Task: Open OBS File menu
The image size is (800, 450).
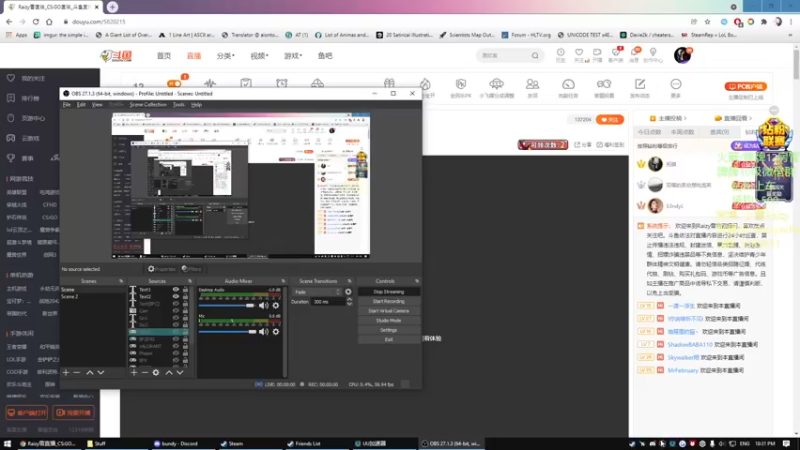Action: coord(67,105)
